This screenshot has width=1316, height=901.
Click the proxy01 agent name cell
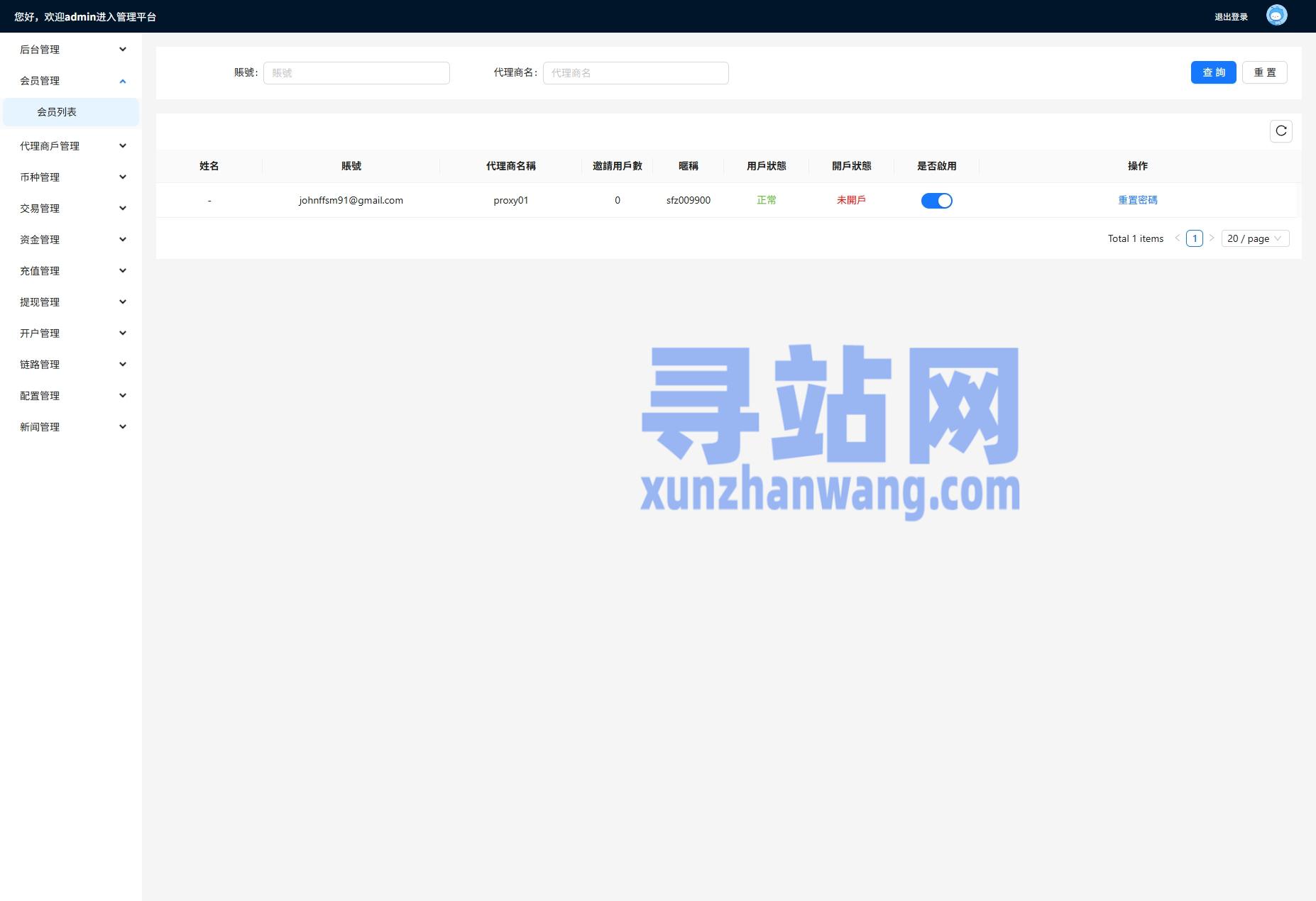(510, 200)
